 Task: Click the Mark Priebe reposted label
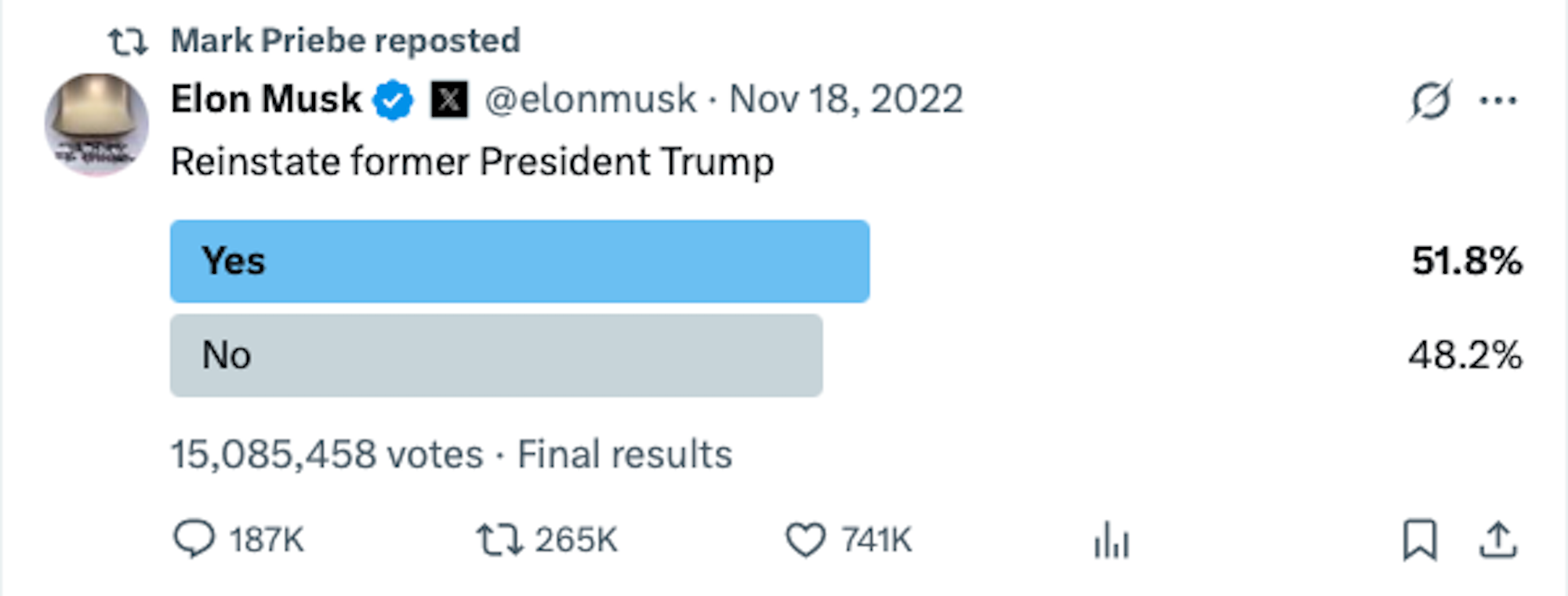346,41
